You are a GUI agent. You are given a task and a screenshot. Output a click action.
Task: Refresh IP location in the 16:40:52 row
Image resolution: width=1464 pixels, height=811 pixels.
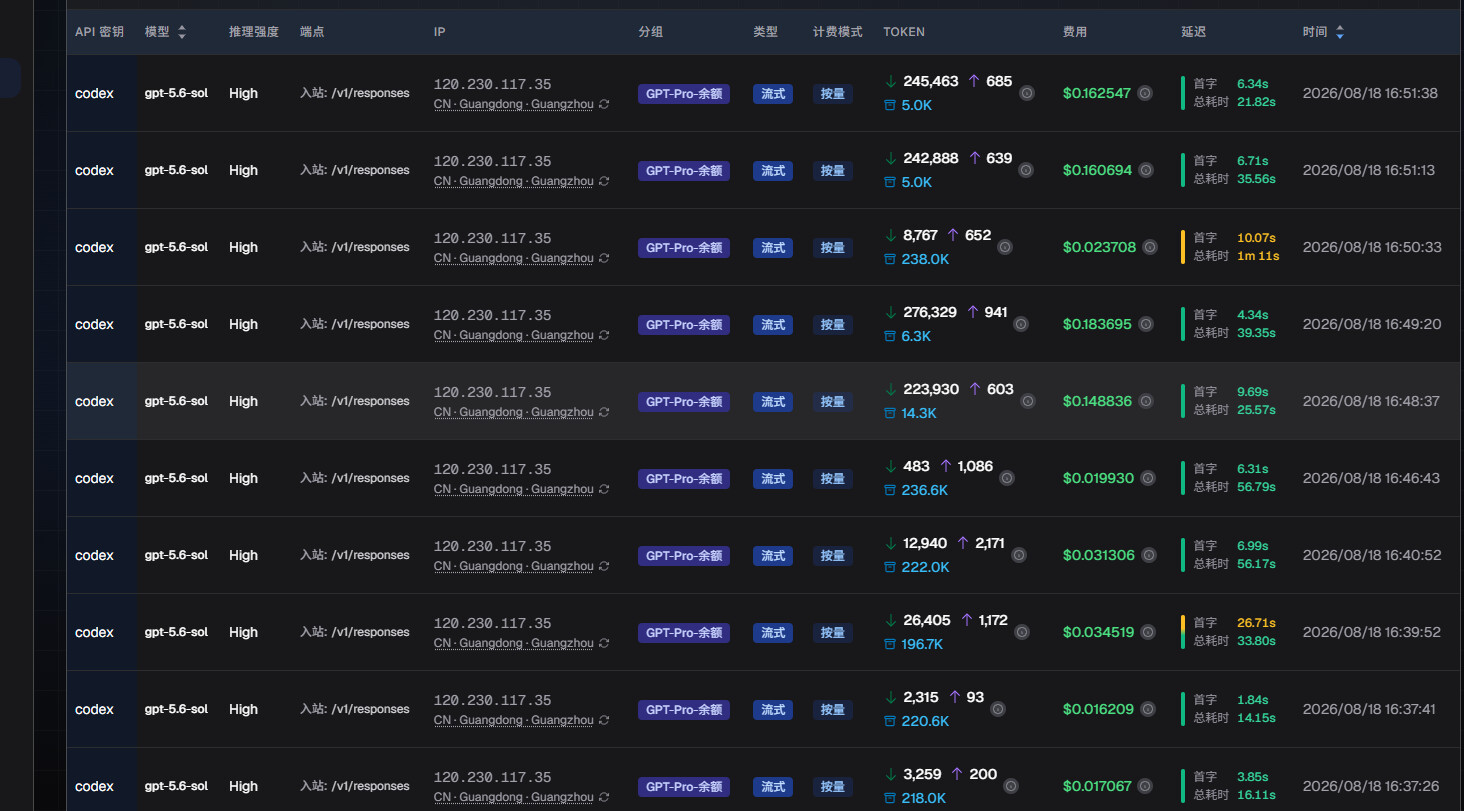point(604,566)
